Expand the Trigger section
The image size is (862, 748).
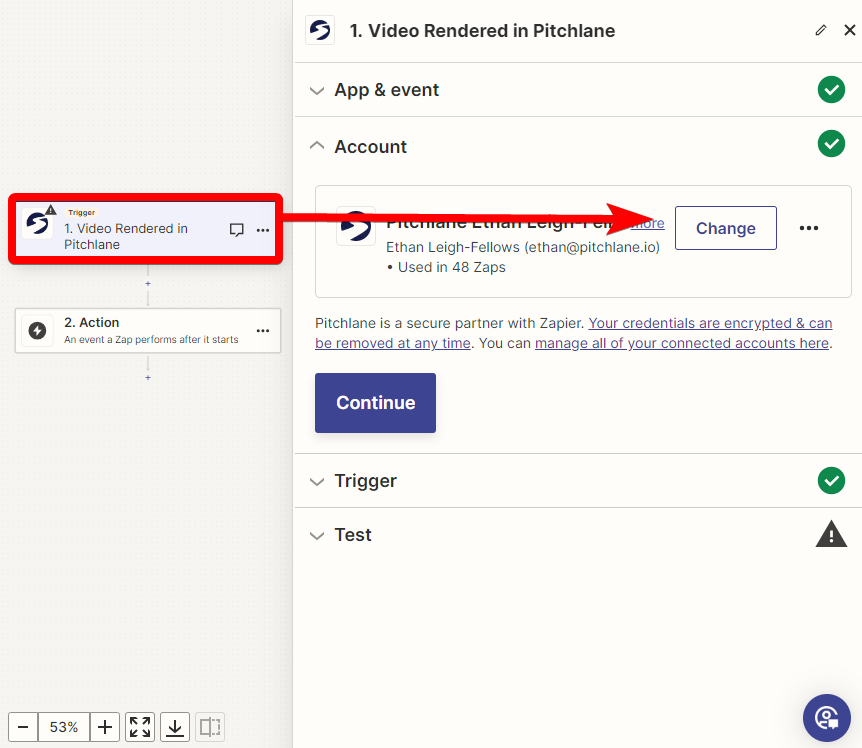[317, 482]
